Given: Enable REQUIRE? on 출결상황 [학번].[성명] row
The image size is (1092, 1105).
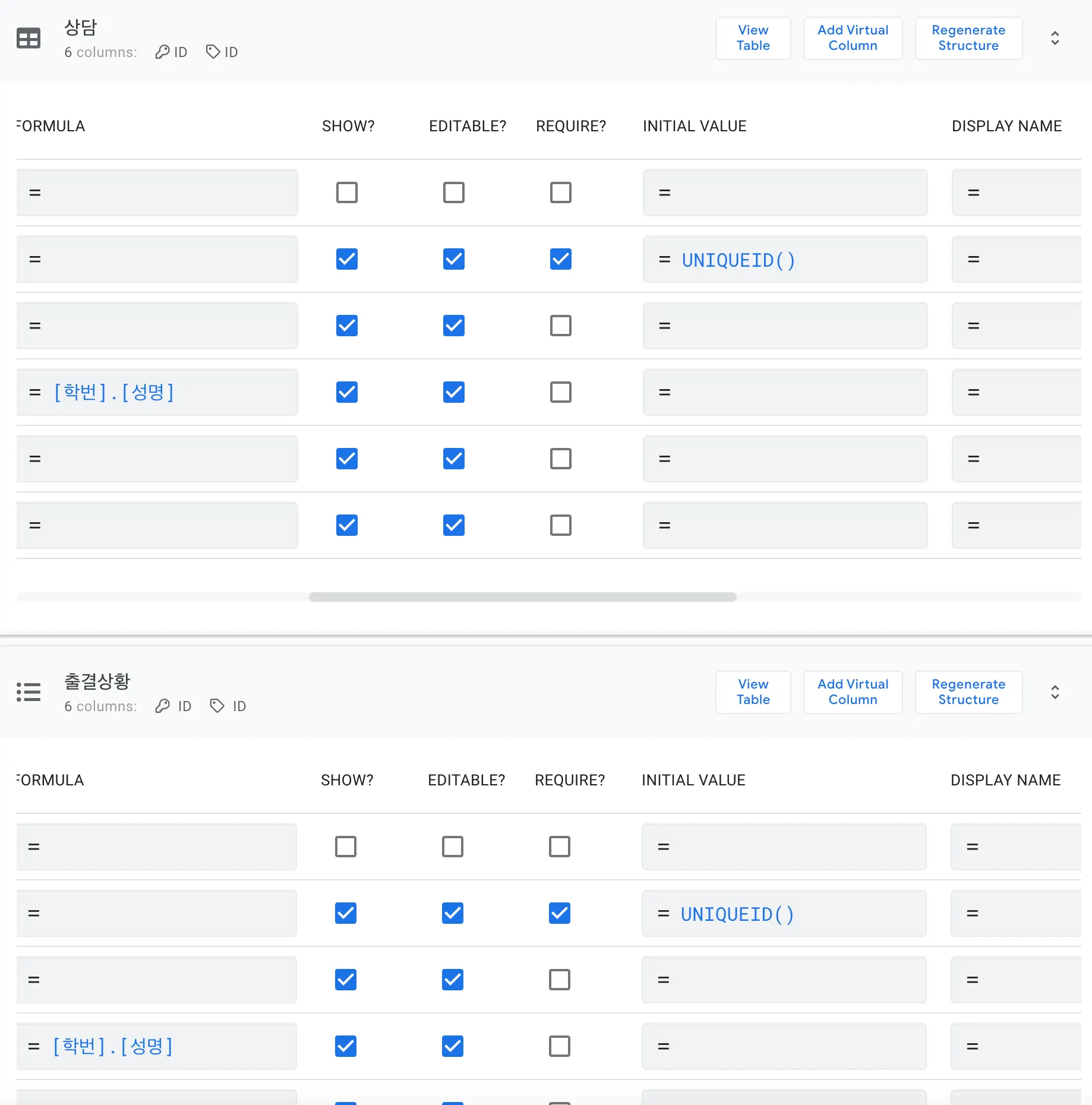Looking at the screenshot, I should click(x=559, y=1046).
